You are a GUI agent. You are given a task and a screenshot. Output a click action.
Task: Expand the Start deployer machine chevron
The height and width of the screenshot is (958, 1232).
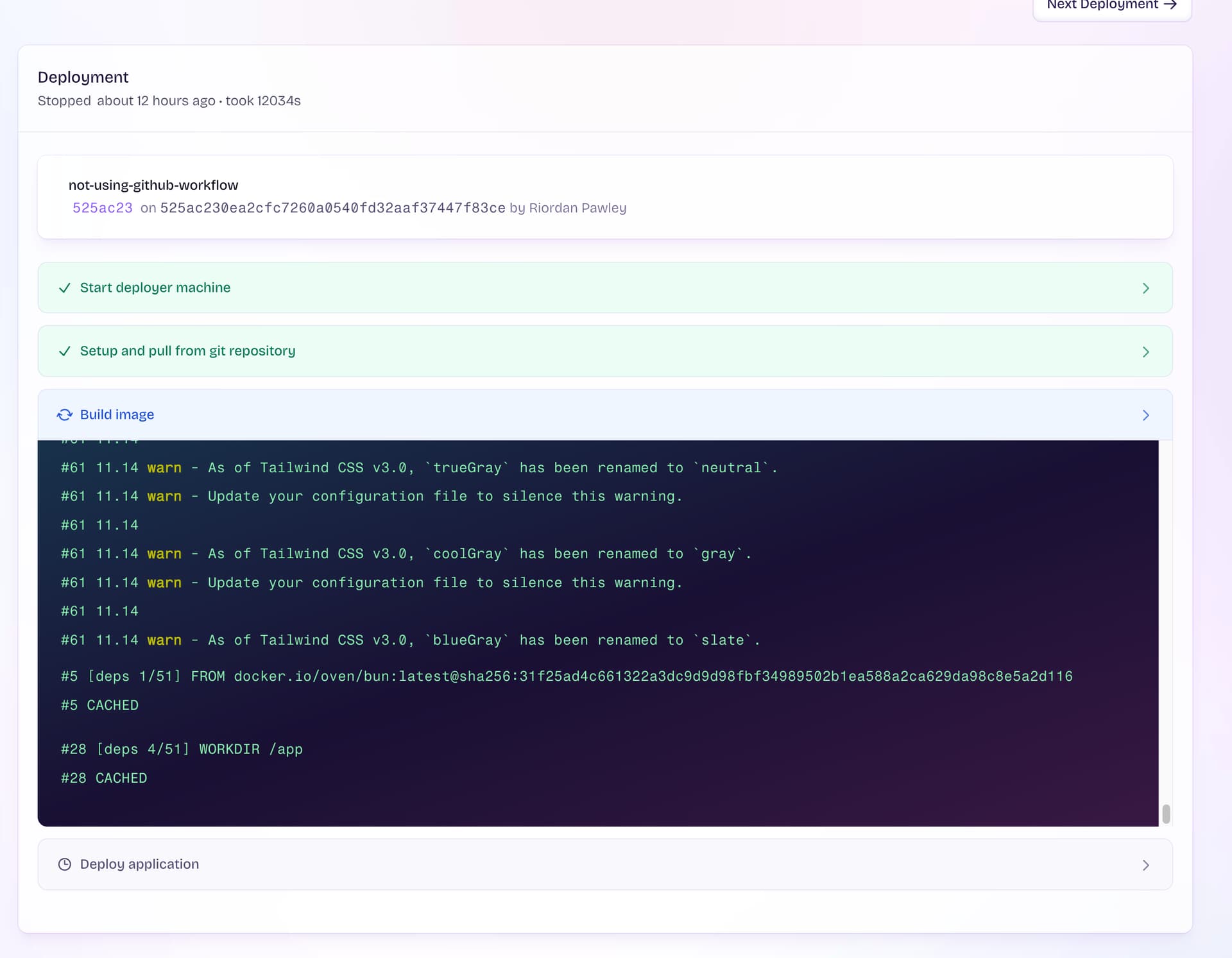(1145, 288)
